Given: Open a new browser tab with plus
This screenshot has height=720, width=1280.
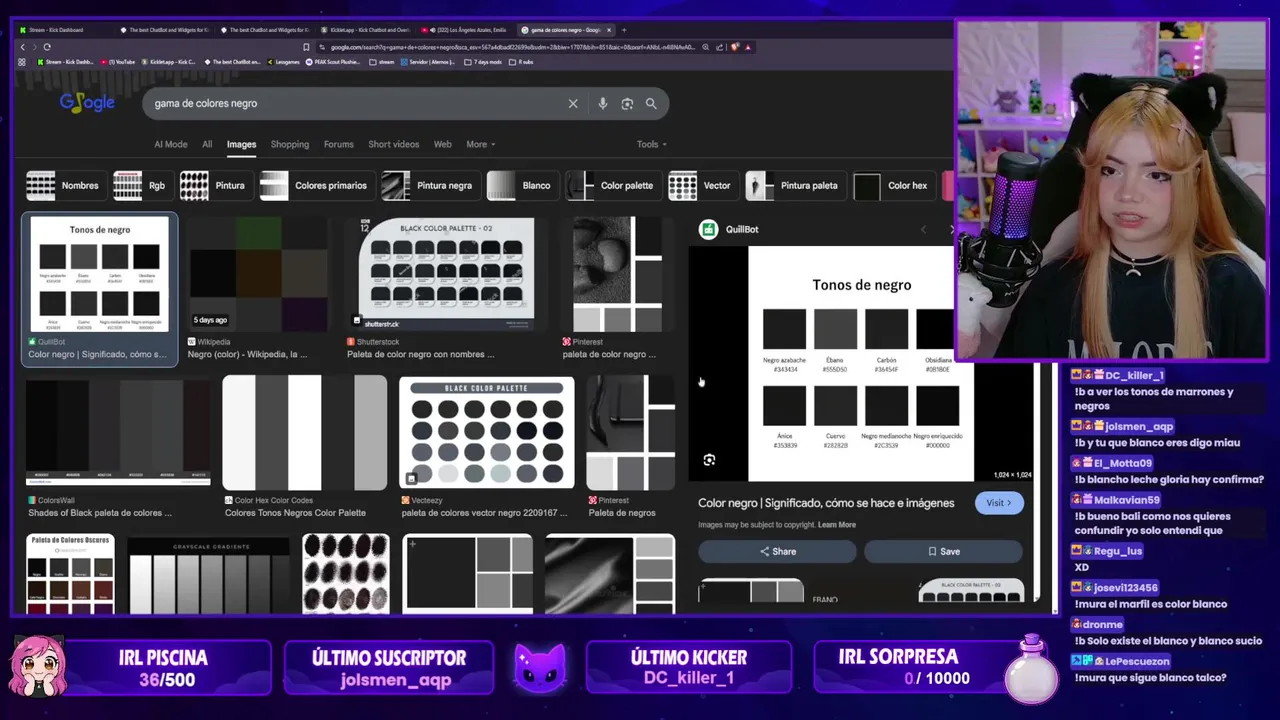Looking at the screenshot, I should [x=624, y=30].
